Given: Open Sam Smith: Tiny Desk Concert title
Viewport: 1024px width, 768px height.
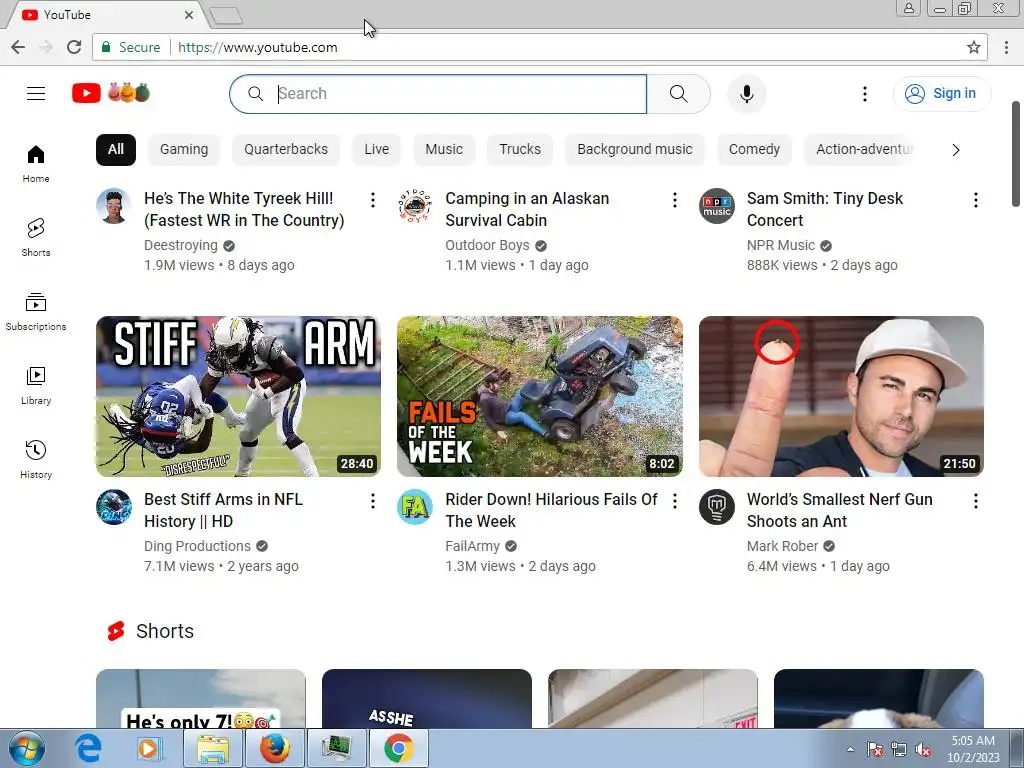Looking at the screenshot, I should [x=825, y=209].
